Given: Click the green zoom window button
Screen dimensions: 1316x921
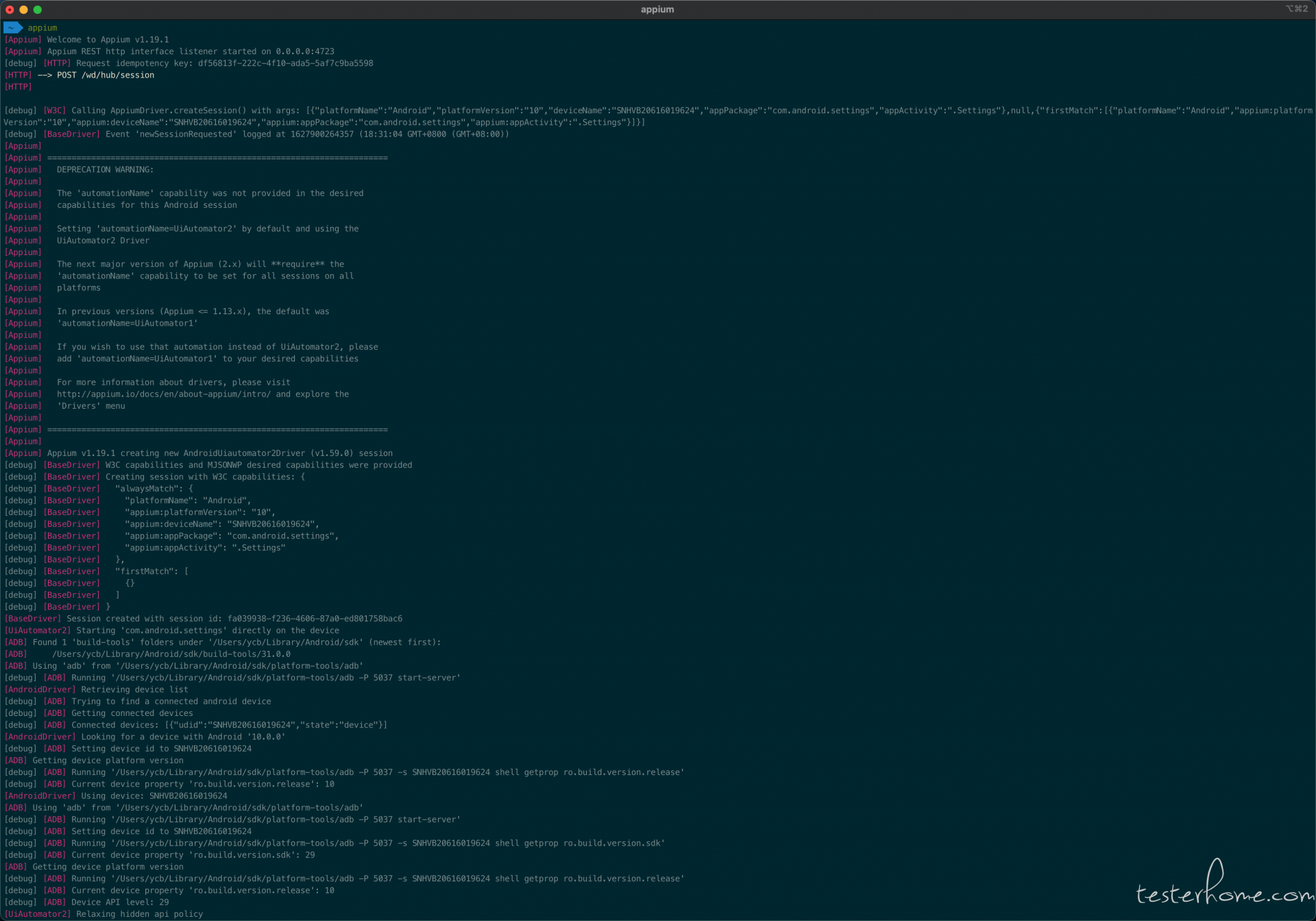Looking at the screenshot, I should pos(38,10).
